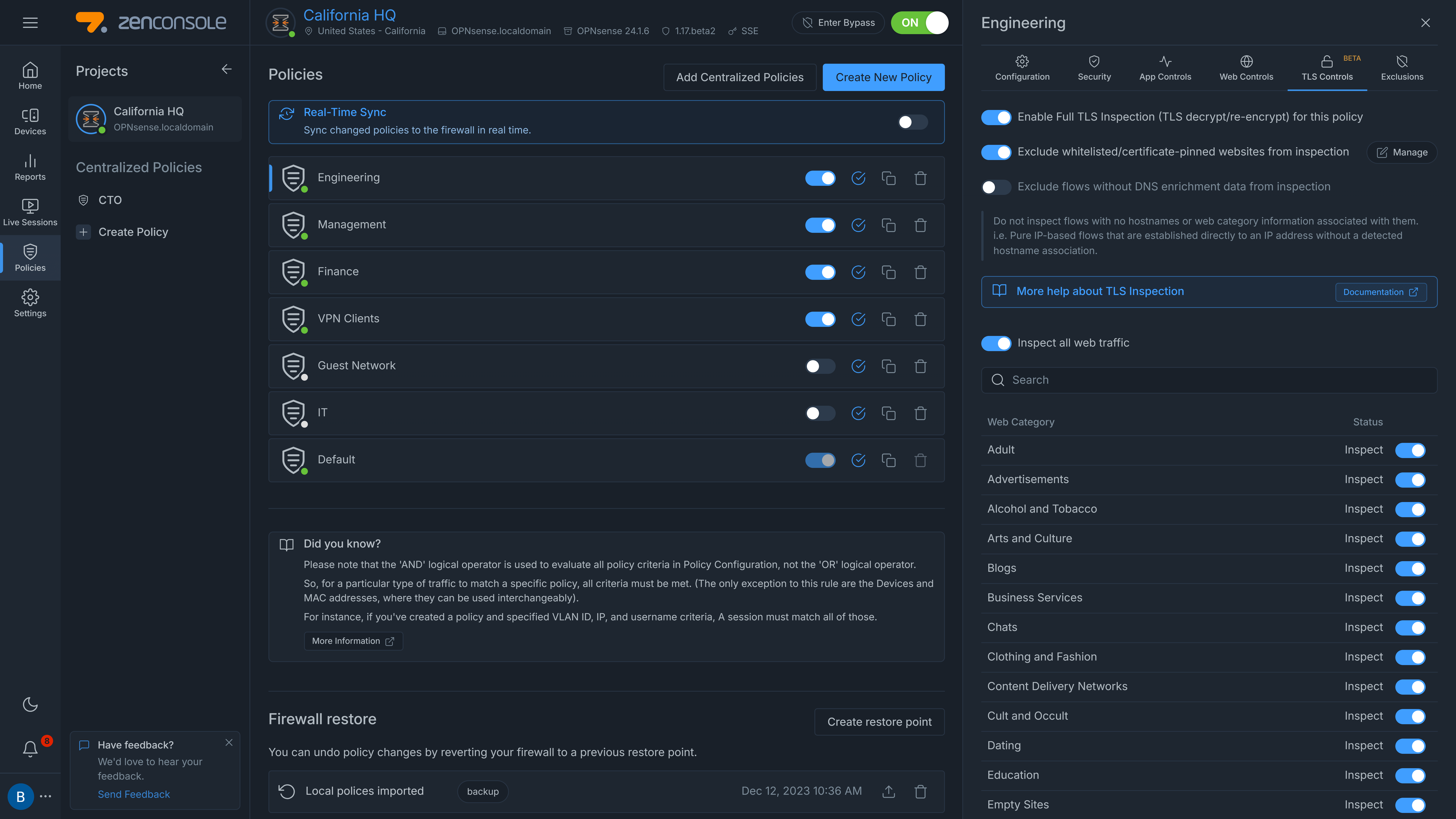This screenshot has width=1456, height=819.
Task: Open the user account ellipsis menu
Action: [46, 796]
